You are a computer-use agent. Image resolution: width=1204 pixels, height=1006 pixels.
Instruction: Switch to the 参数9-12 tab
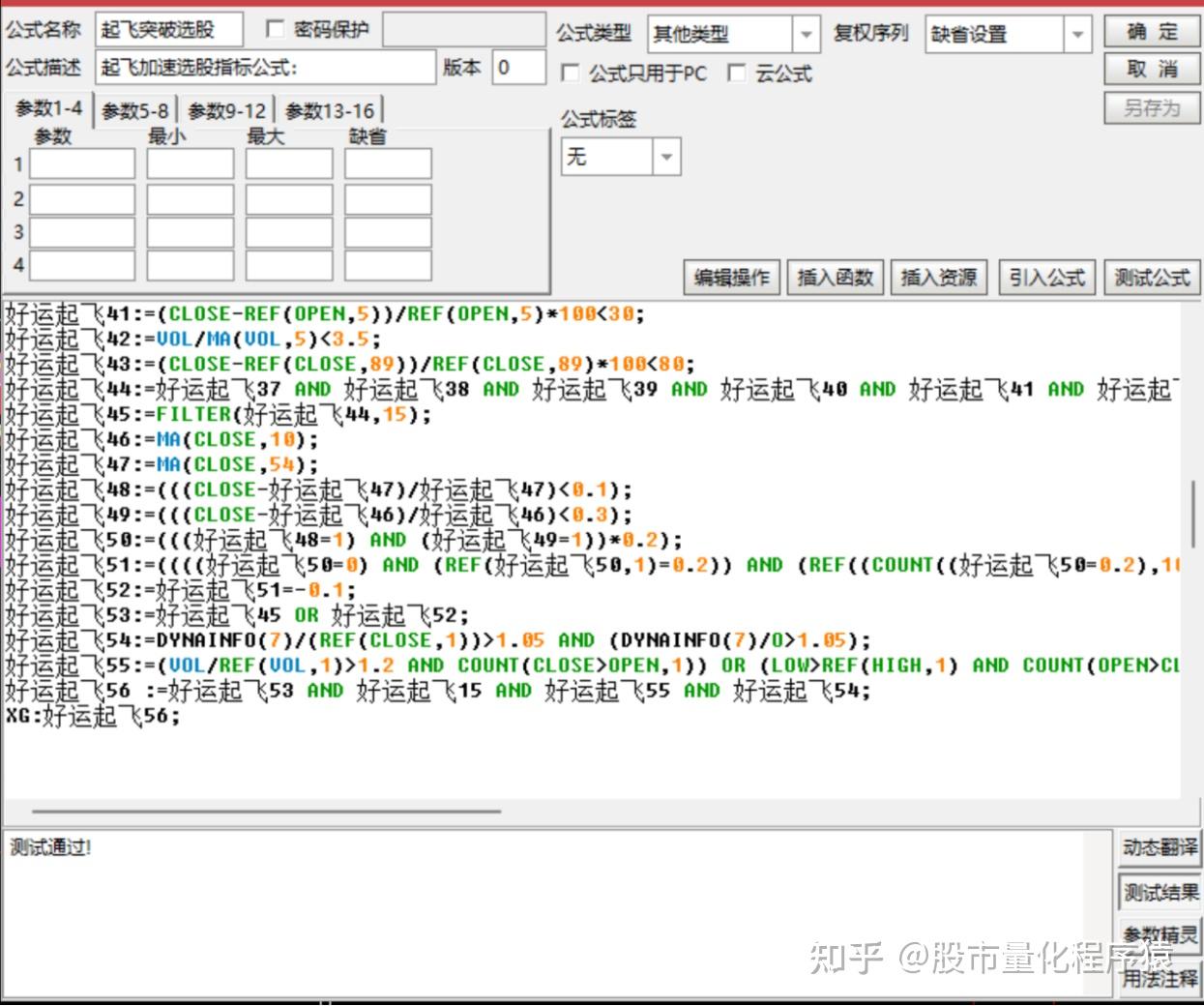pyautogui.click(x=226, y=111)
